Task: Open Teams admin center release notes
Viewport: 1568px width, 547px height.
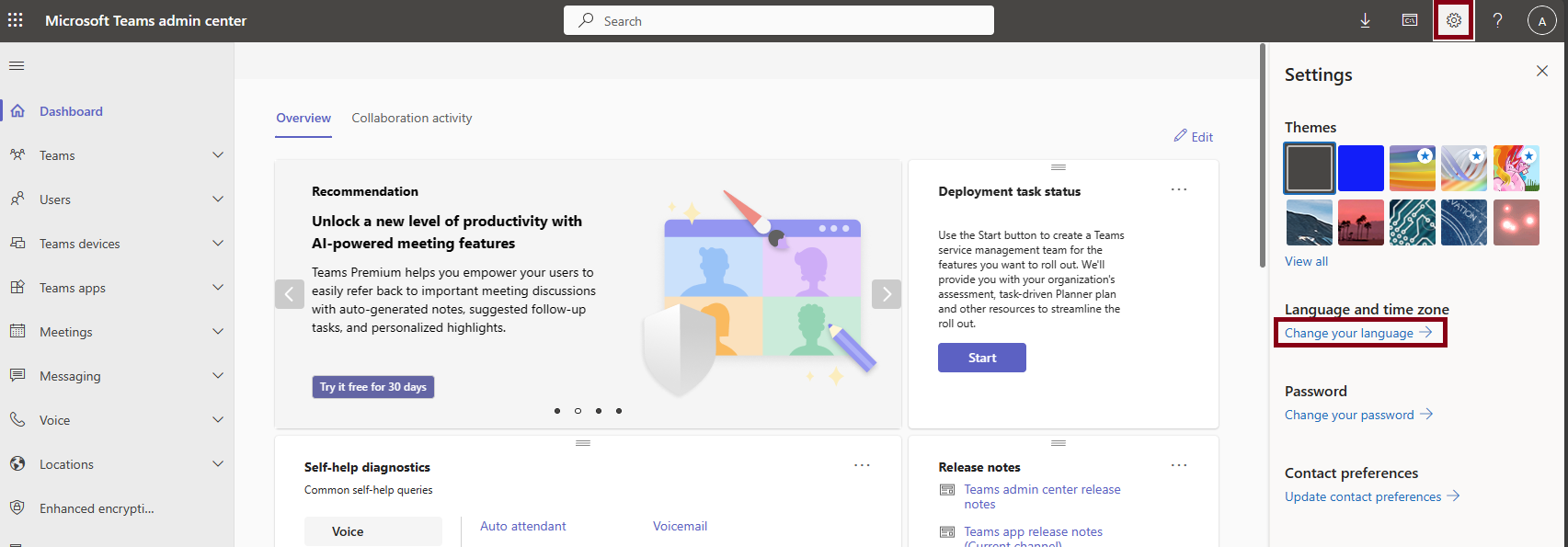Action: [x=1042, y=496]
